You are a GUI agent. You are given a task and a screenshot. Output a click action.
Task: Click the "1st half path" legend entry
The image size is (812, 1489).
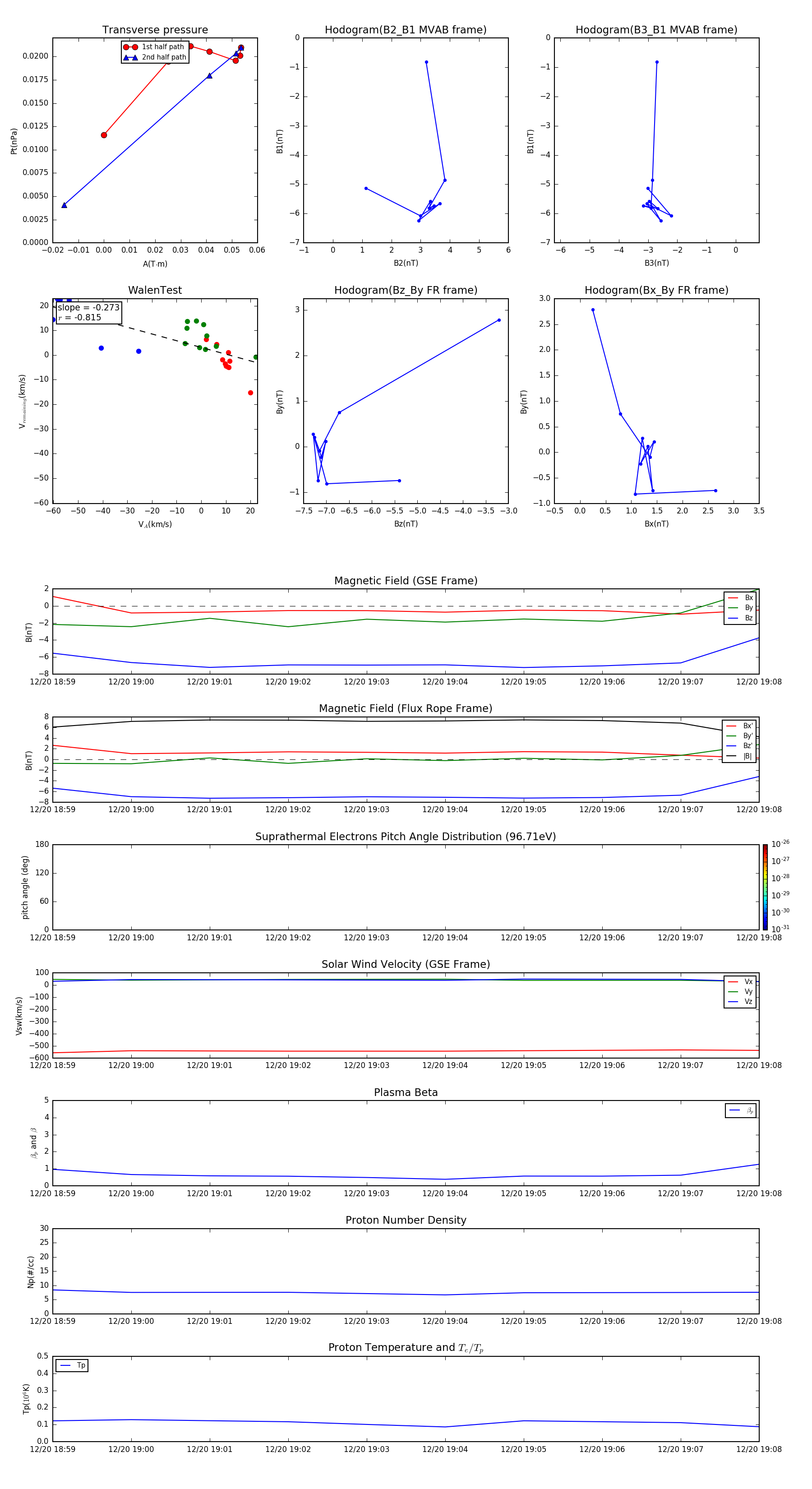[155, 47]
